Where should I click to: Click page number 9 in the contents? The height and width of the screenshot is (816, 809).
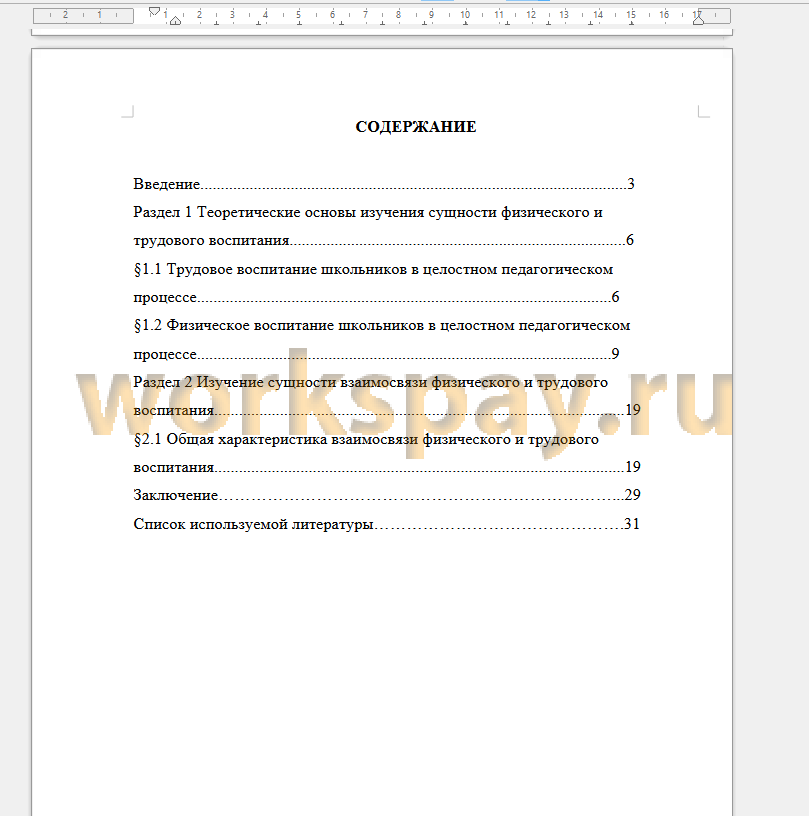click(615, 354)
